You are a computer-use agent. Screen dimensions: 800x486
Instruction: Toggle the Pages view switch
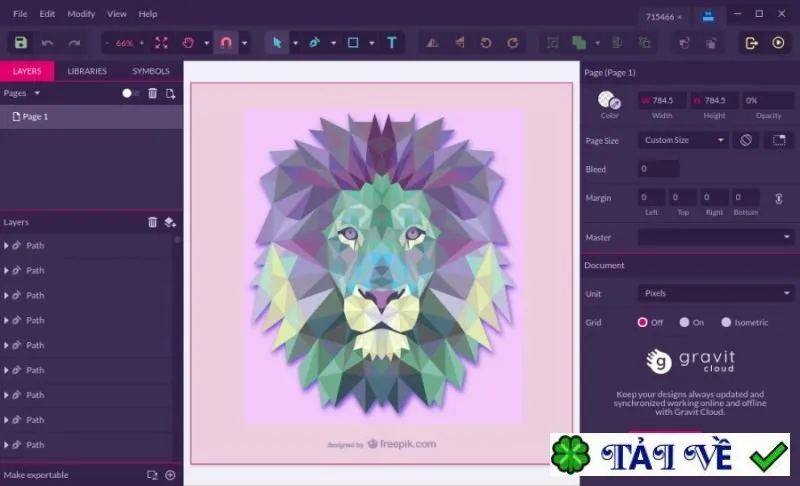coord(131,93)
